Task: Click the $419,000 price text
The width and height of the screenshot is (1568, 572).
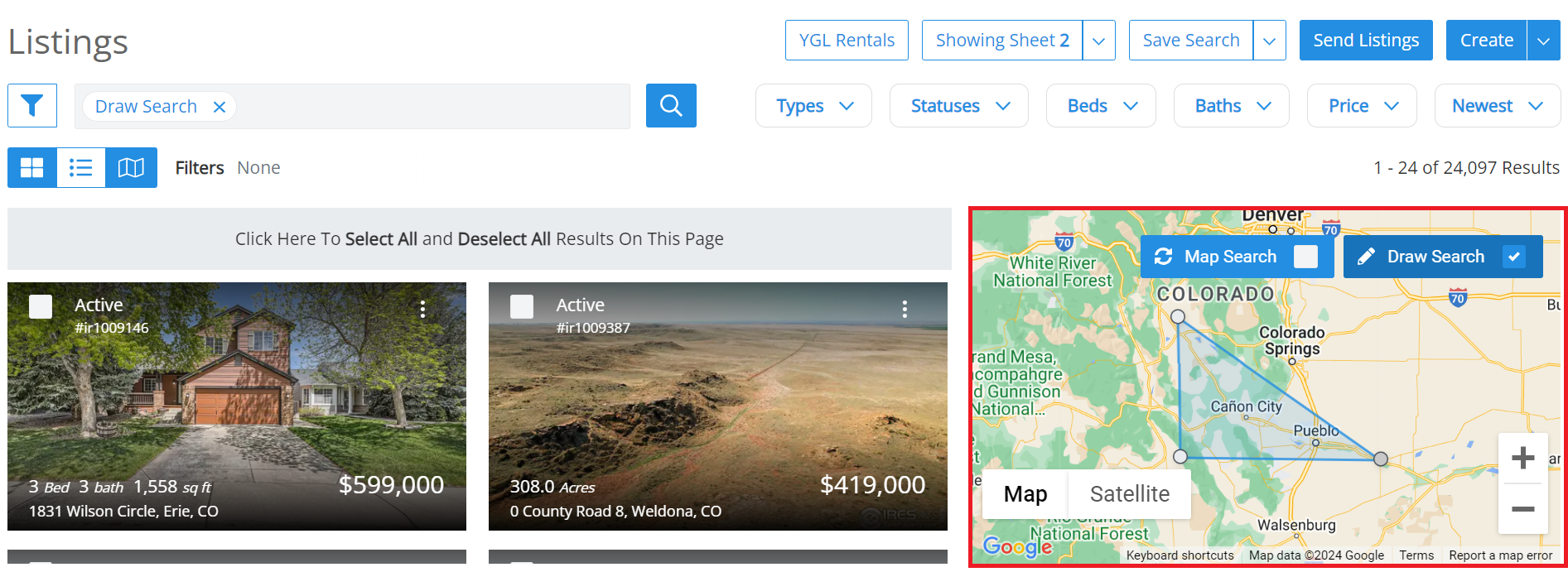Action: (872, 485)
